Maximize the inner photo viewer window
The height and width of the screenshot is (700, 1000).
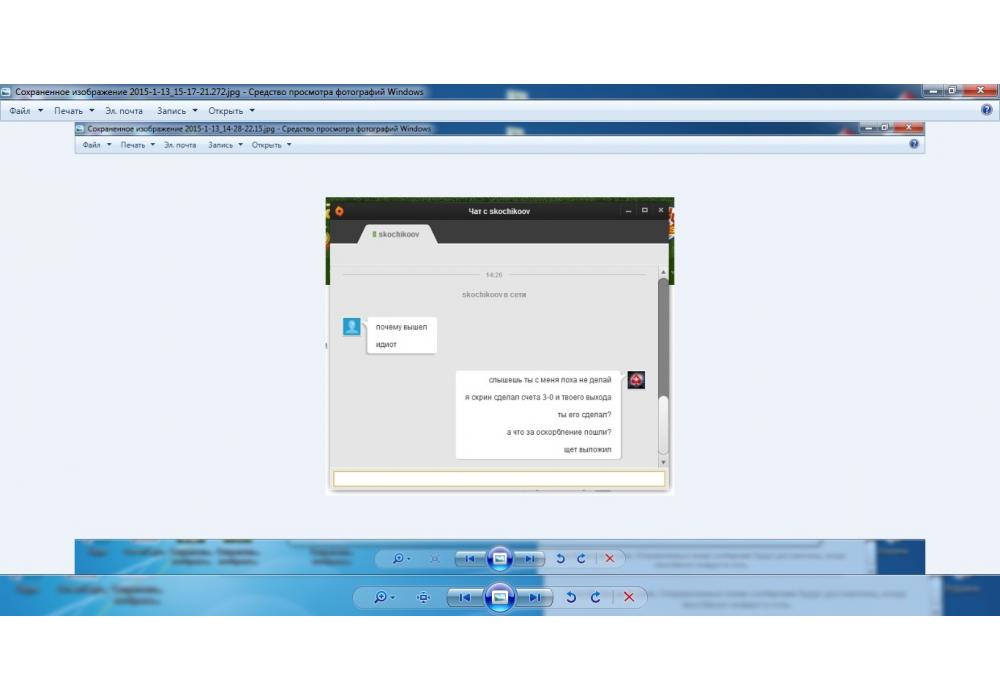[885, 128]
